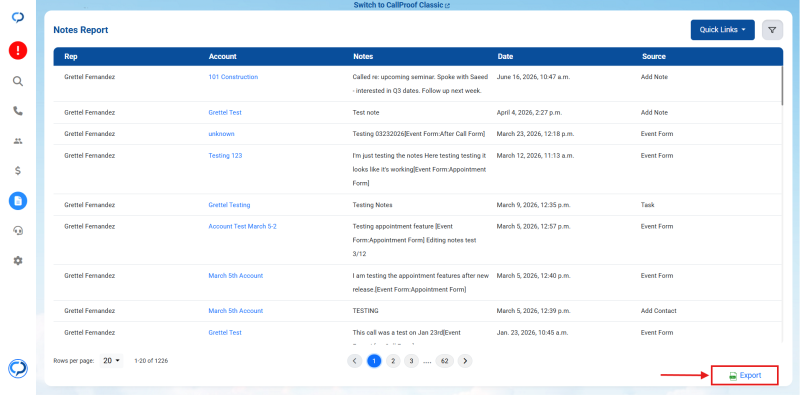This screenshot has height=395, width=800.
Task: Jump to page 3
Action: tap(411, 361)
